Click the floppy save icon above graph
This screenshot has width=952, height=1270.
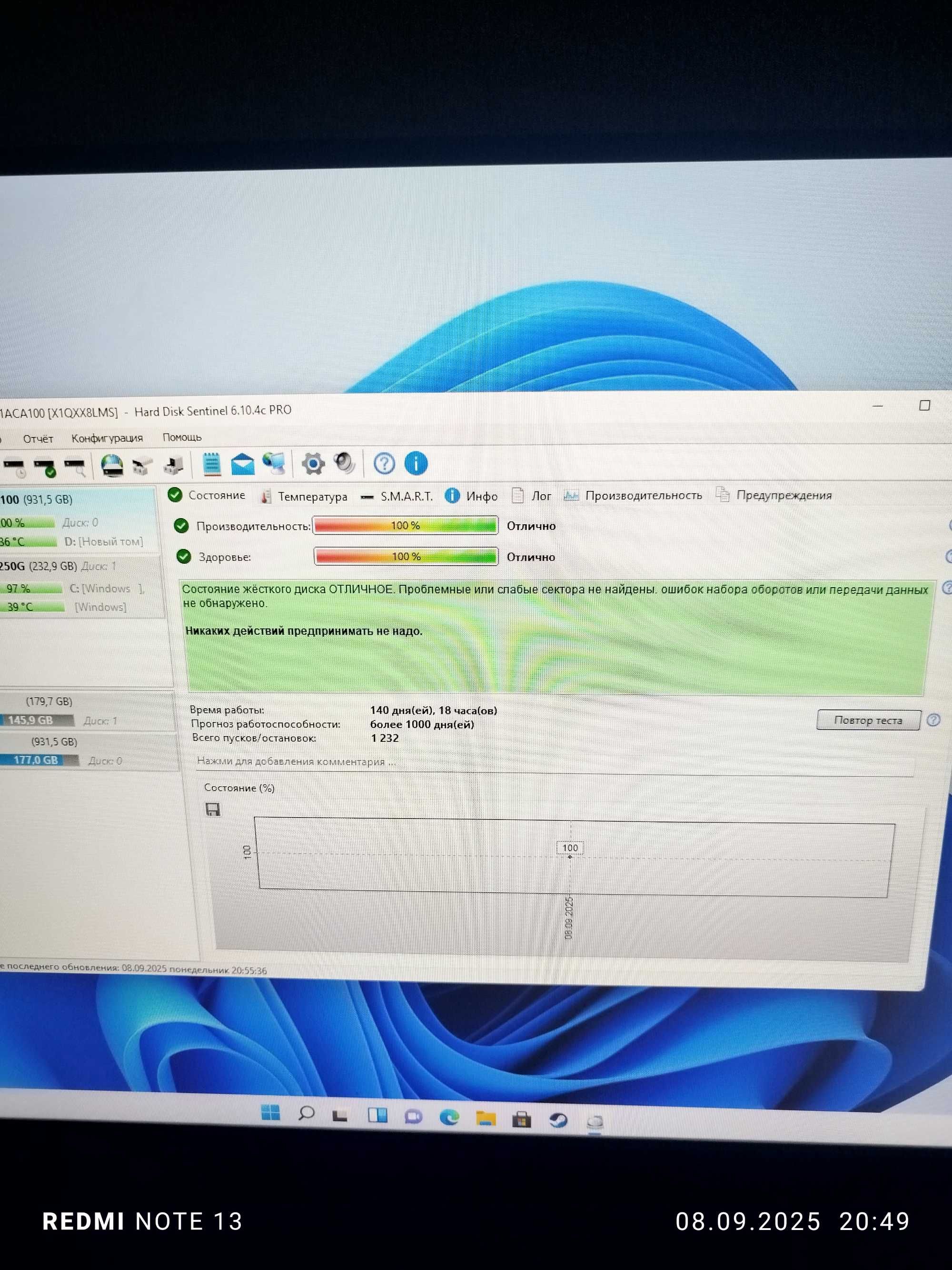click(213, 810)
